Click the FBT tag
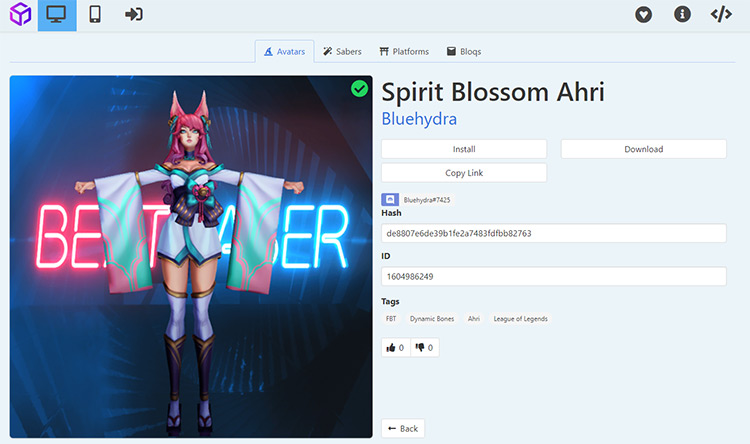Image resolution: width=750 pixels, height=444 pixels. coord(391,319)
